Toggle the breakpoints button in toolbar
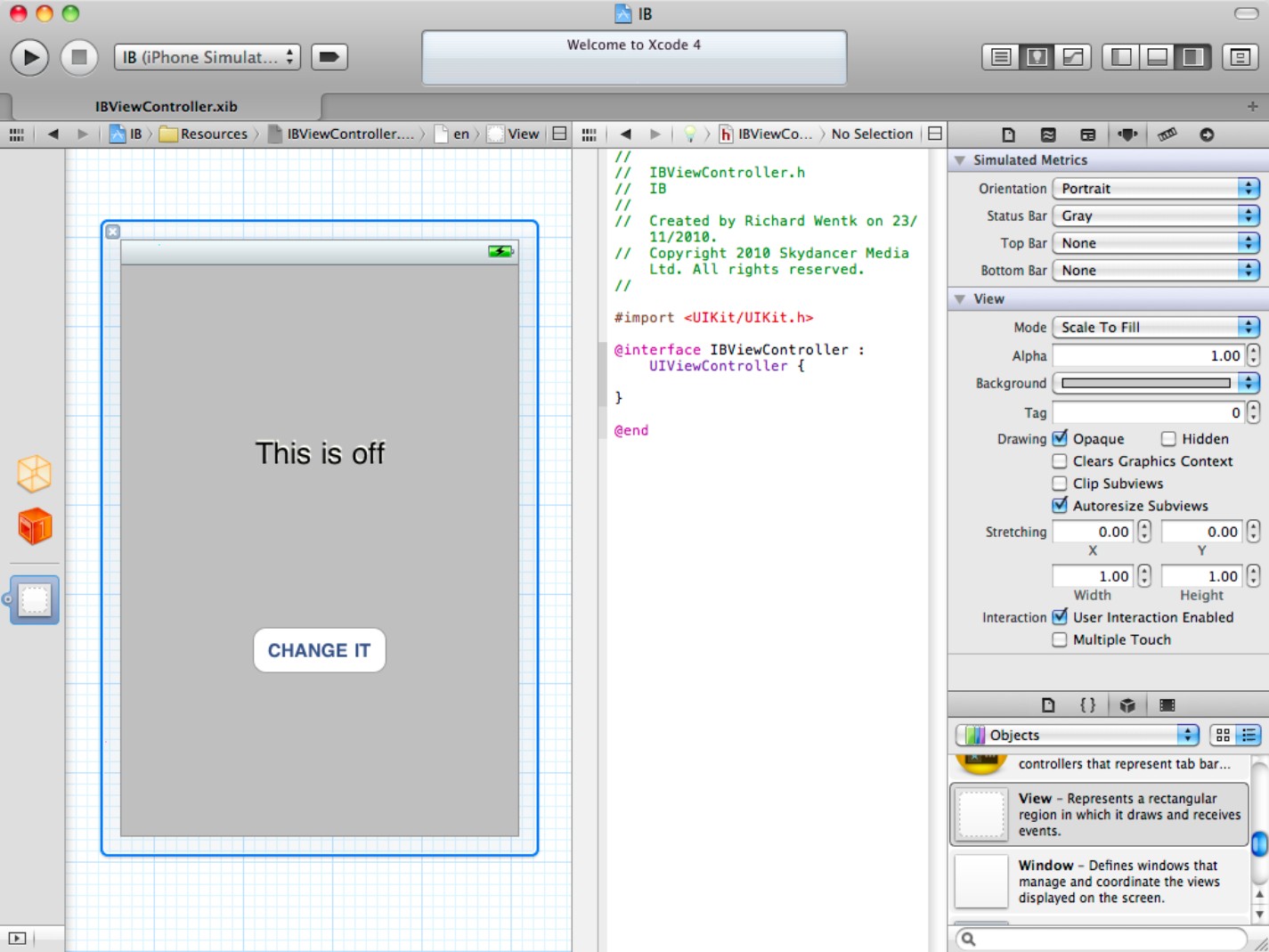Screen dimensions: 1269x952 tap(329, 57)
